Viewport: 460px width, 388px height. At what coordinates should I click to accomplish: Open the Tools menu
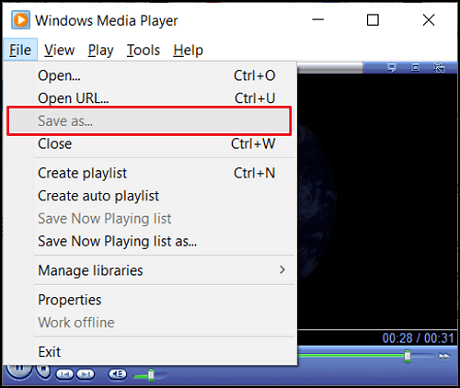click(x=143, y=50)
